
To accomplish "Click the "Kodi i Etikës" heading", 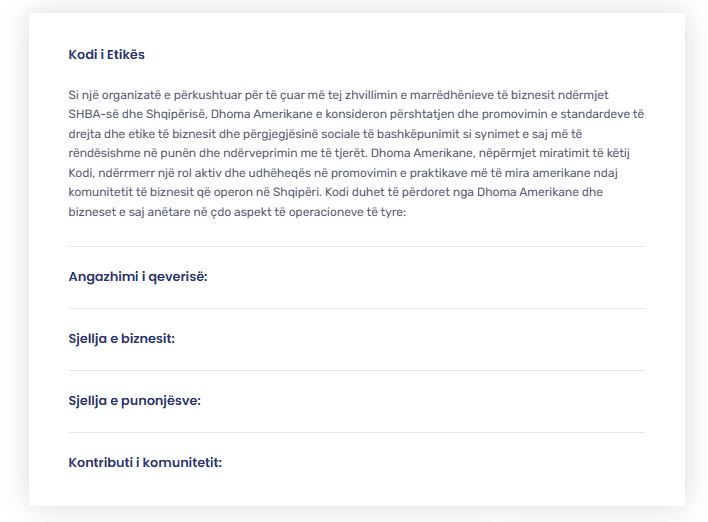I will pos(106,55).
